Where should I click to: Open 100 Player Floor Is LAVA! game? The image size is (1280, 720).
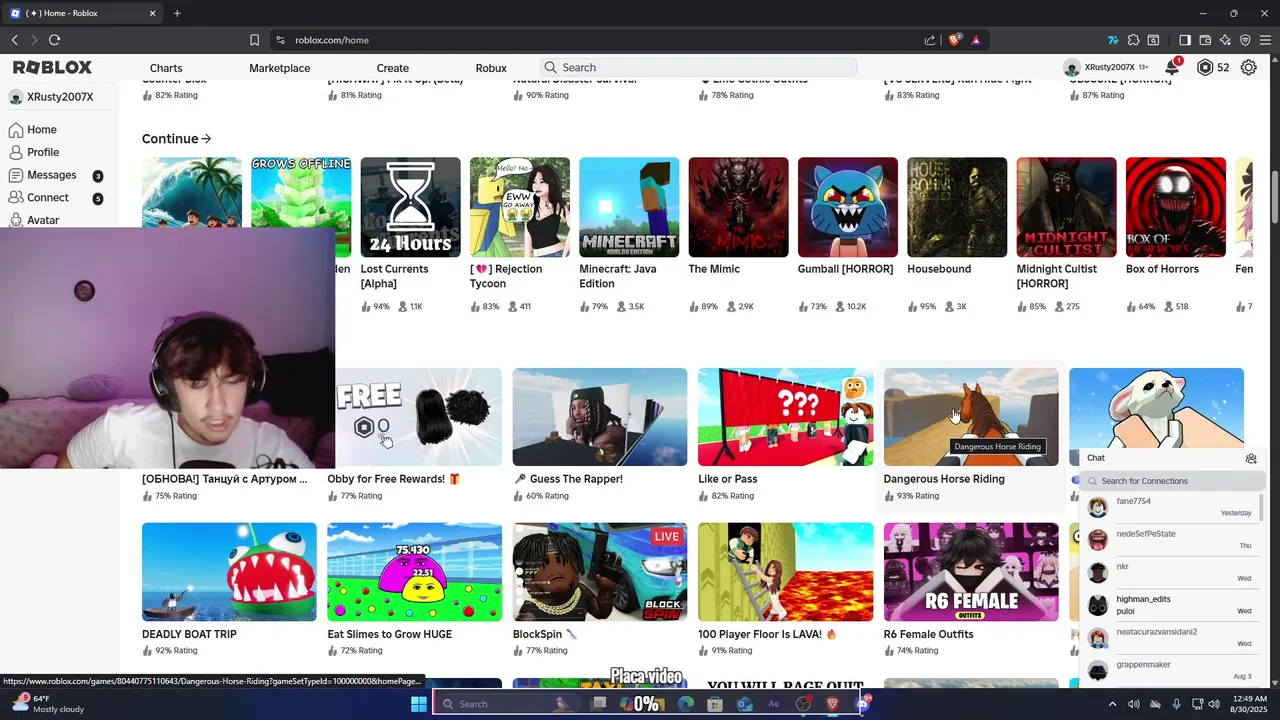(785, 572)
